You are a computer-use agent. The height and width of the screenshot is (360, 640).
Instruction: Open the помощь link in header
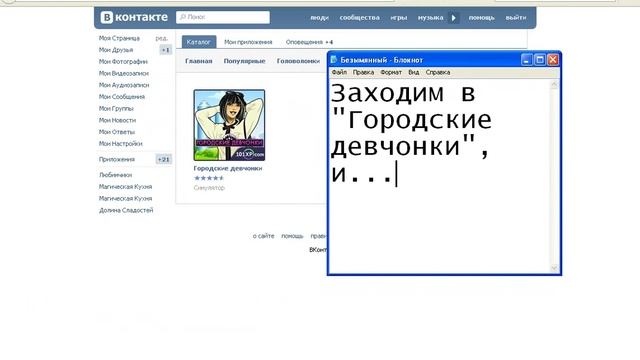pos(481,18)
